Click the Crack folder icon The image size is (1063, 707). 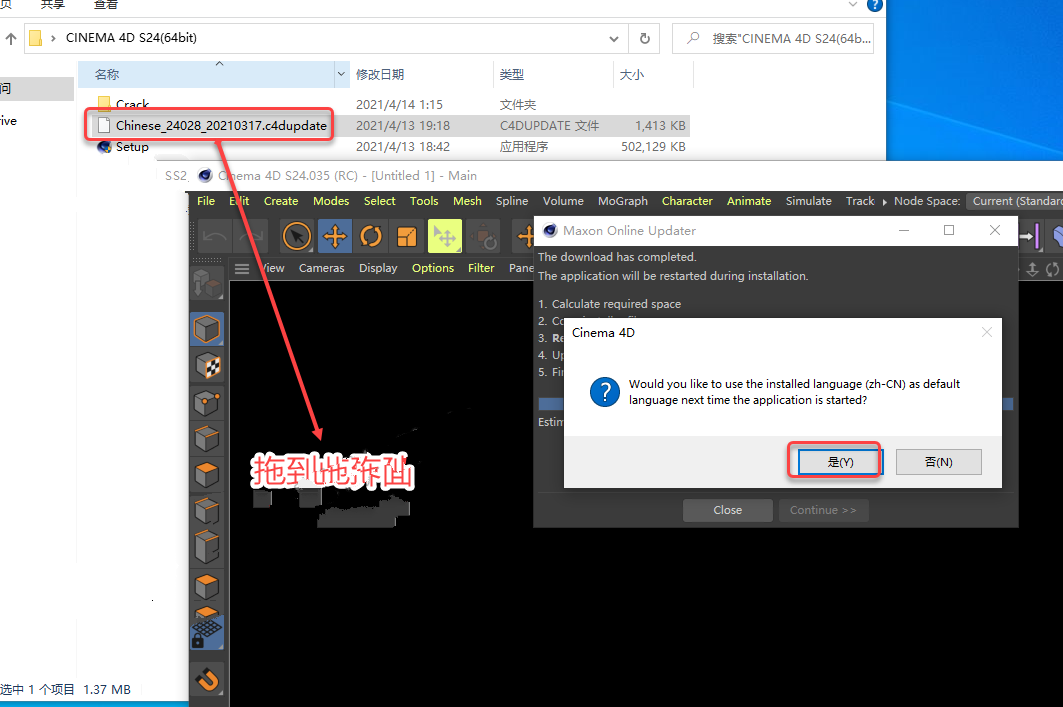[104, 103]
